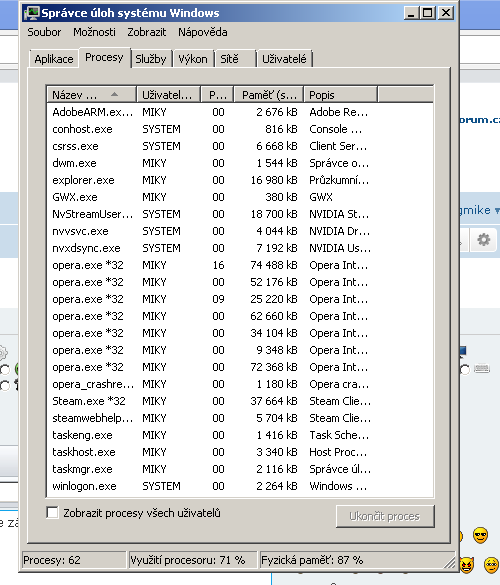Click the Procesy: 62 status entry

click(74, 560)
